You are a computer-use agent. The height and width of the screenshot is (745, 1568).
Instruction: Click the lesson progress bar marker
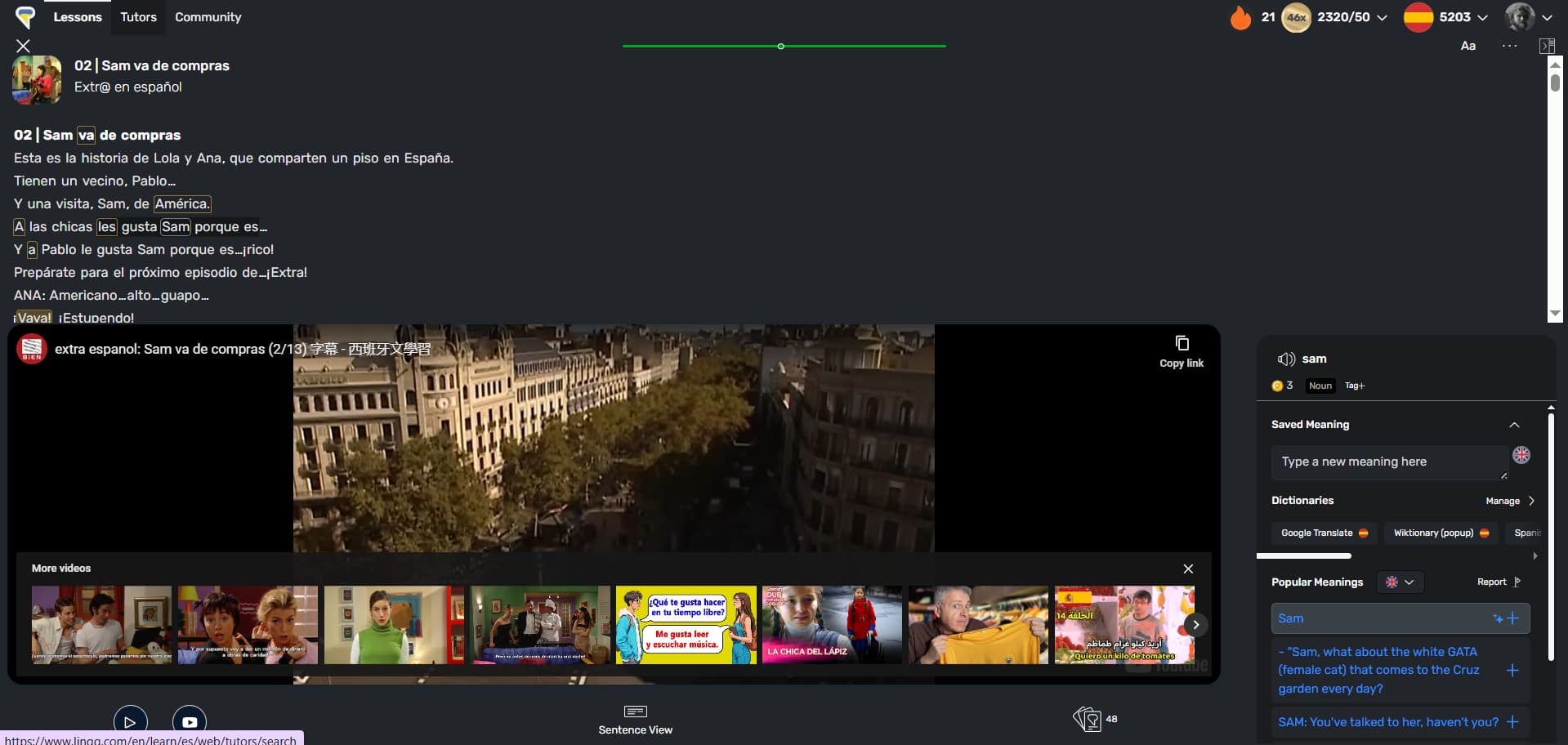coord(781,47)
